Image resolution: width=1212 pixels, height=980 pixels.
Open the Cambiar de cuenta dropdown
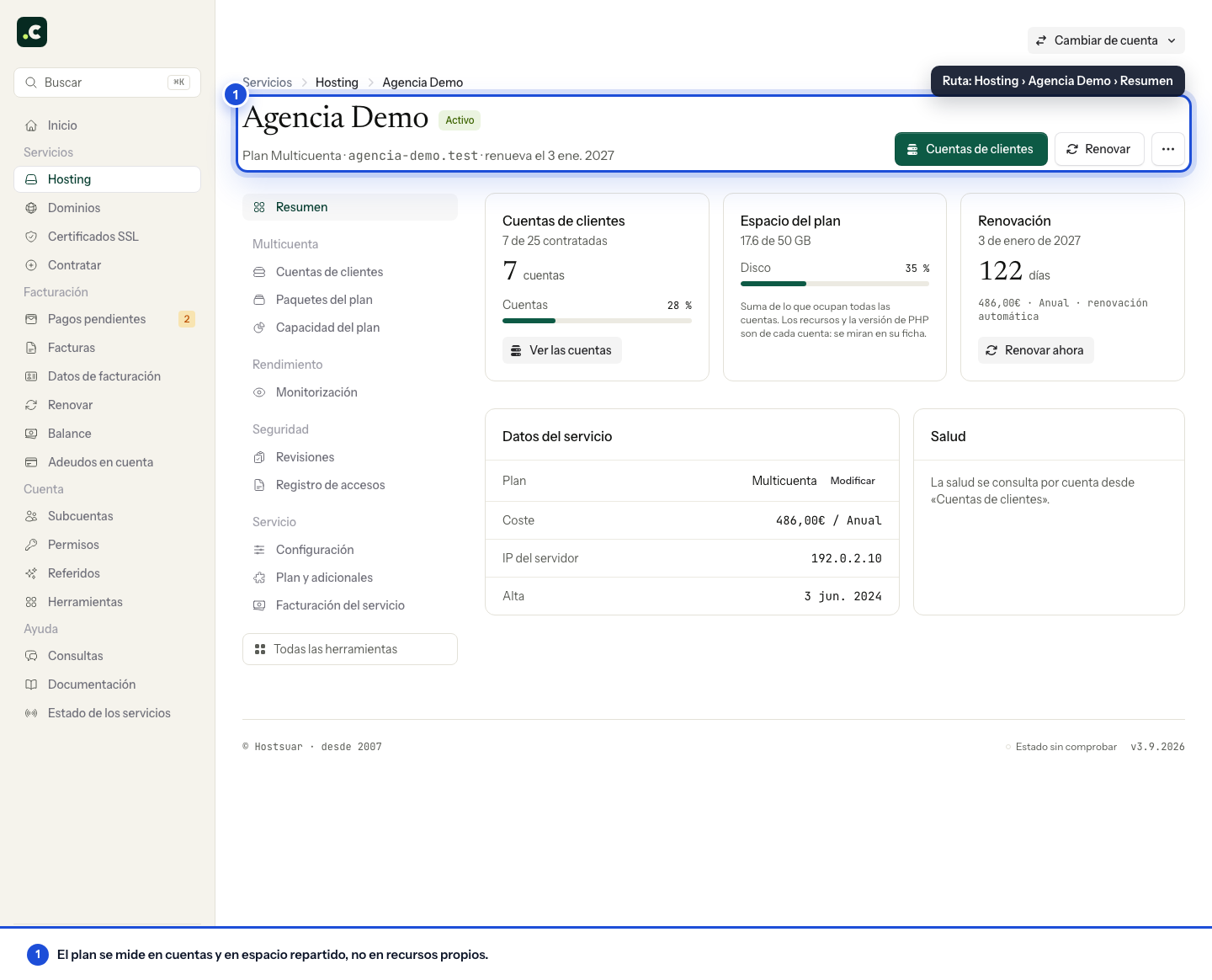(1106, 40)
